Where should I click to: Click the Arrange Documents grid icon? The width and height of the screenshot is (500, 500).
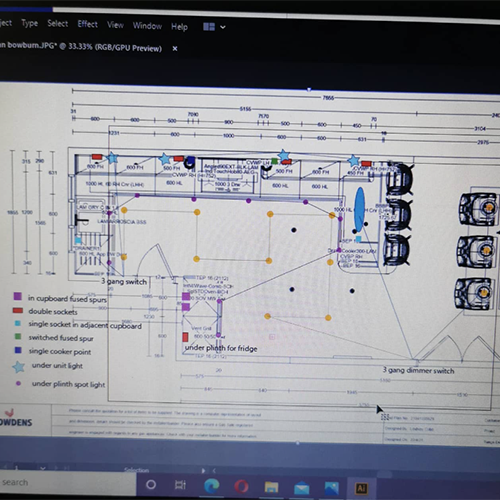209,27
